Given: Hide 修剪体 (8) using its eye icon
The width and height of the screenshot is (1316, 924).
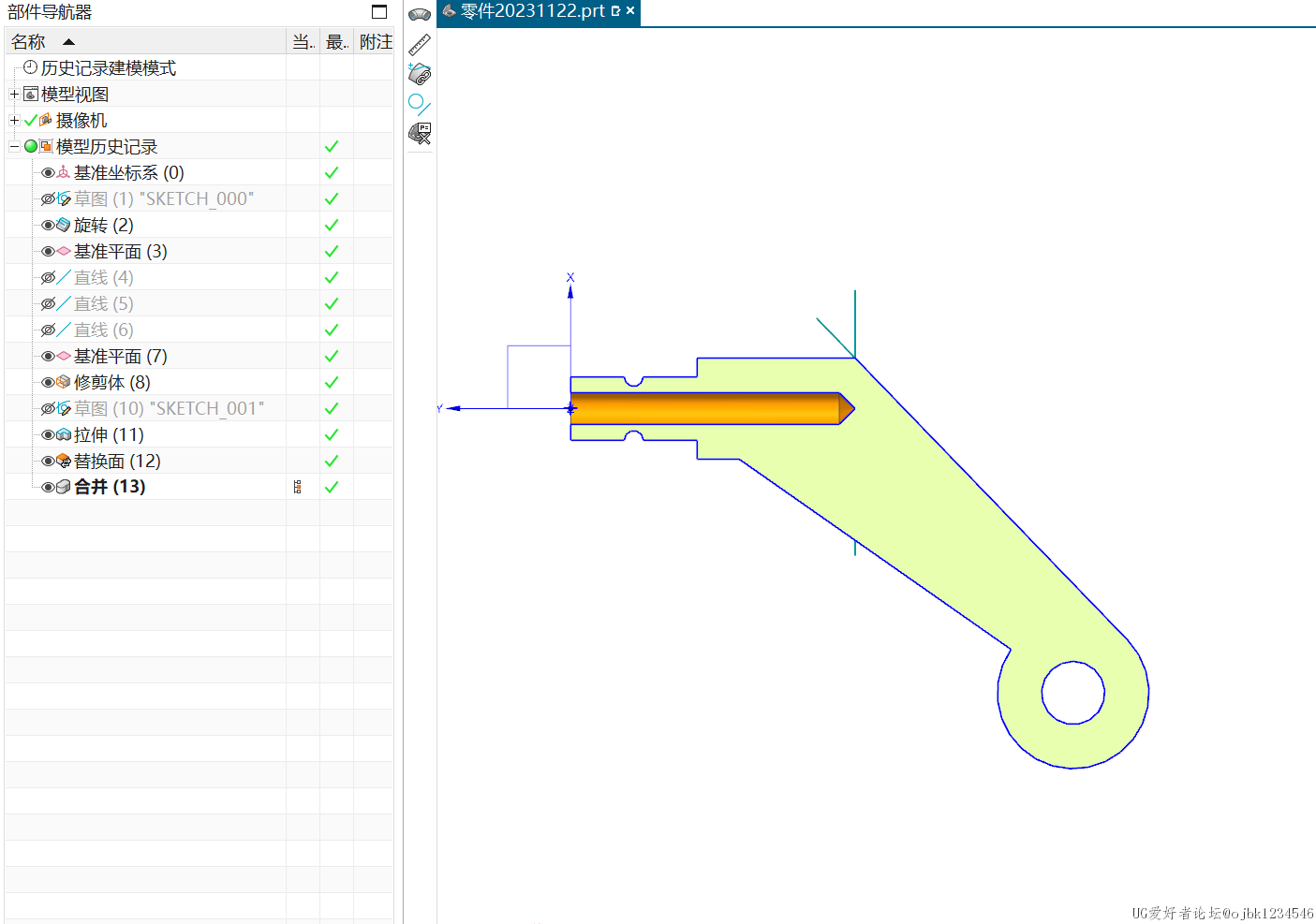Looking at the screenshot, I should [48, 383].
